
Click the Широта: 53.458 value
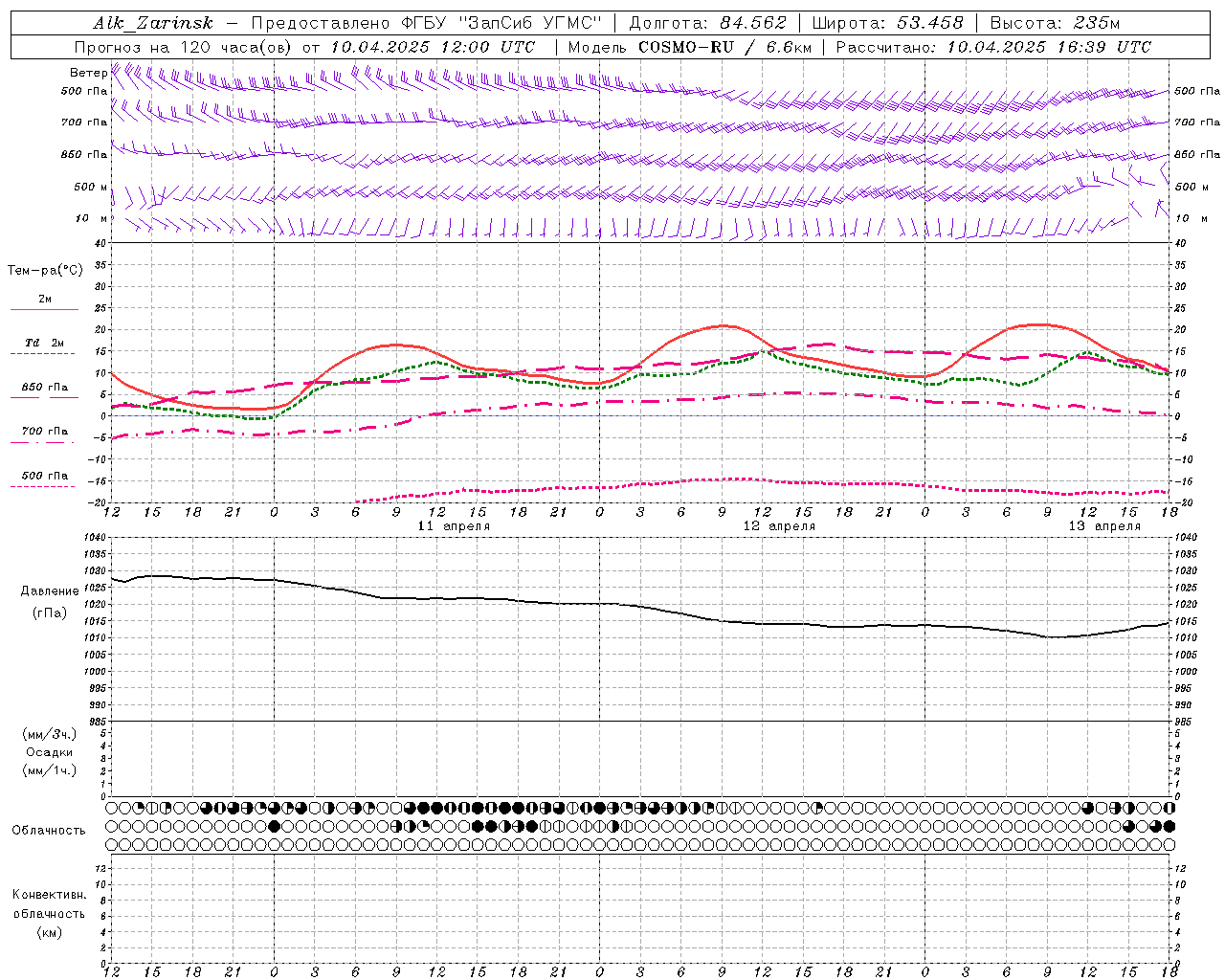pos(887,23)
